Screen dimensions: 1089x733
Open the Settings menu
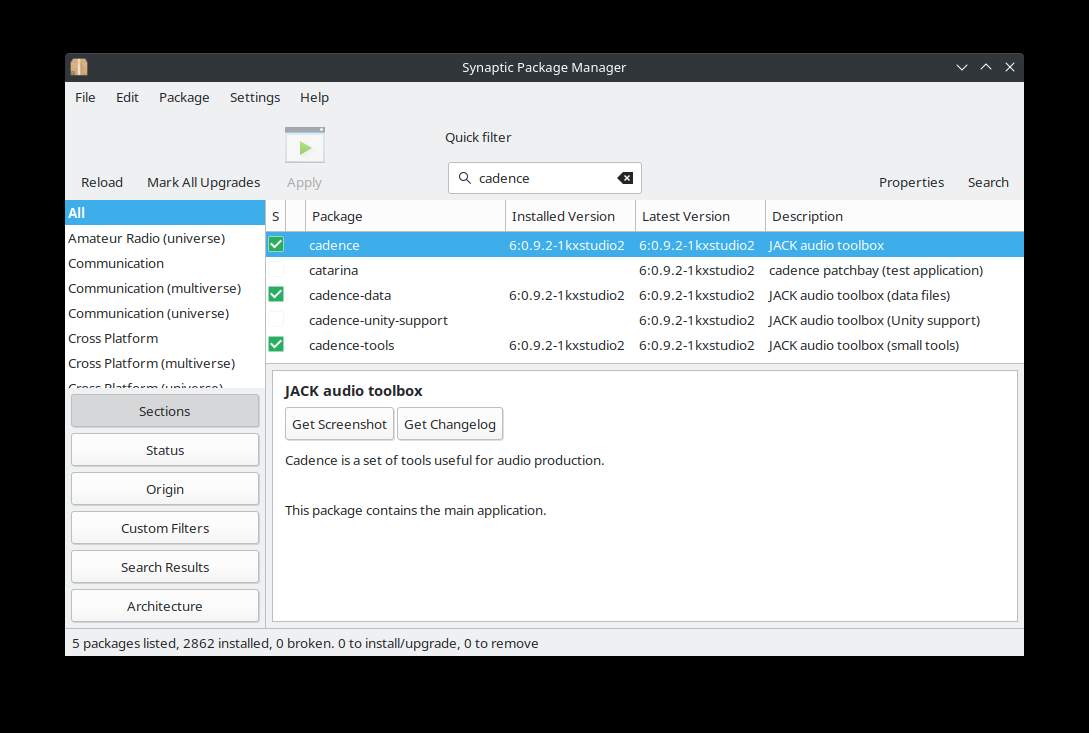[x=255, y=97]
